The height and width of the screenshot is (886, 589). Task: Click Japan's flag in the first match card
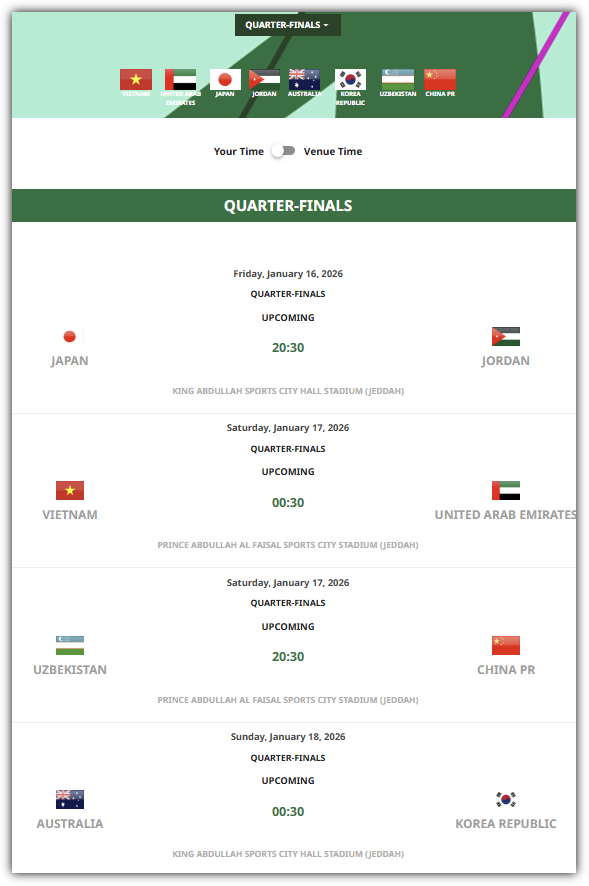pos(69,336)
